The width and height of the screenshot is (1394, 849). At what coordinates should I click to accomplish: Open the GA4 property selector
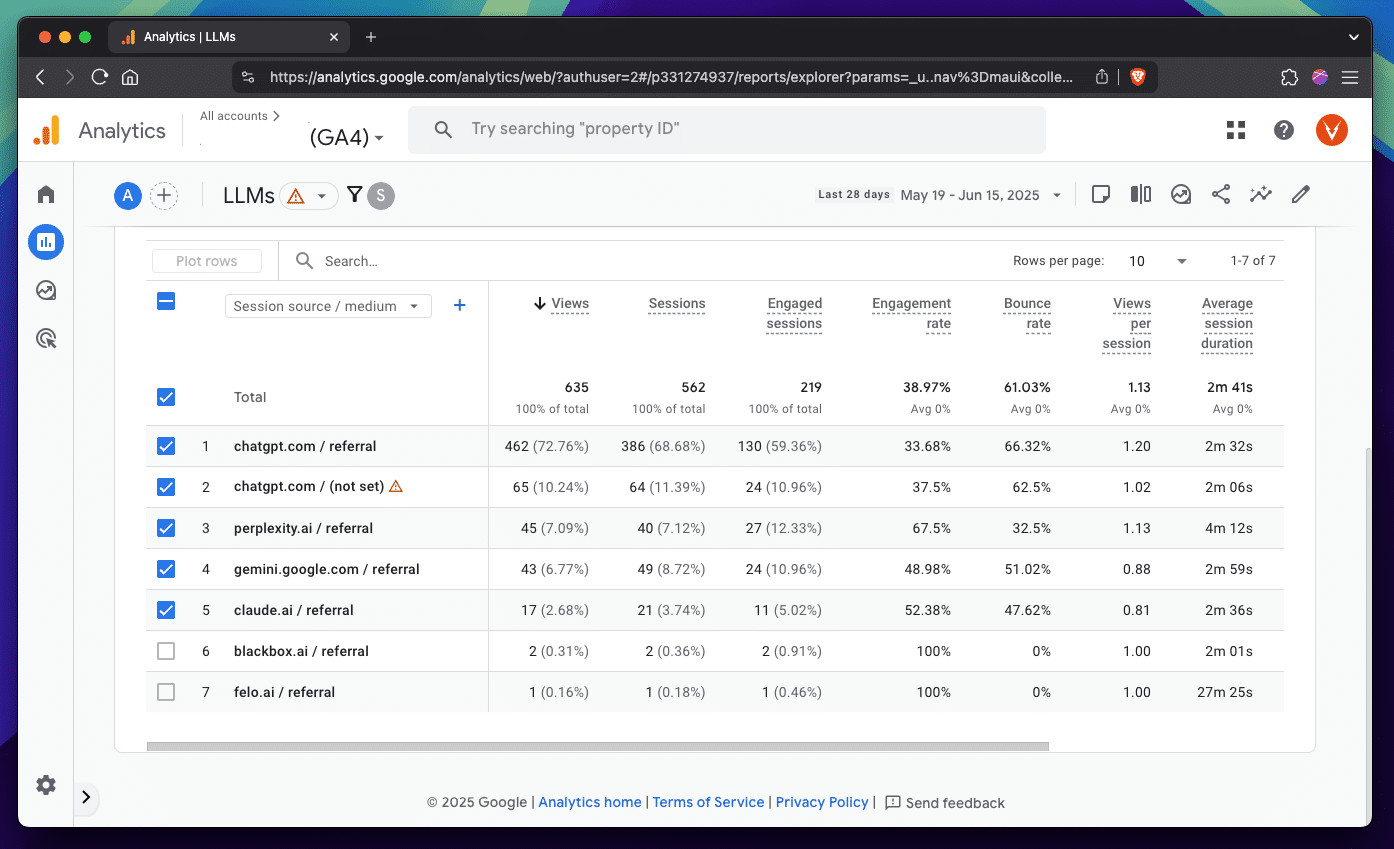coord(346,138)
